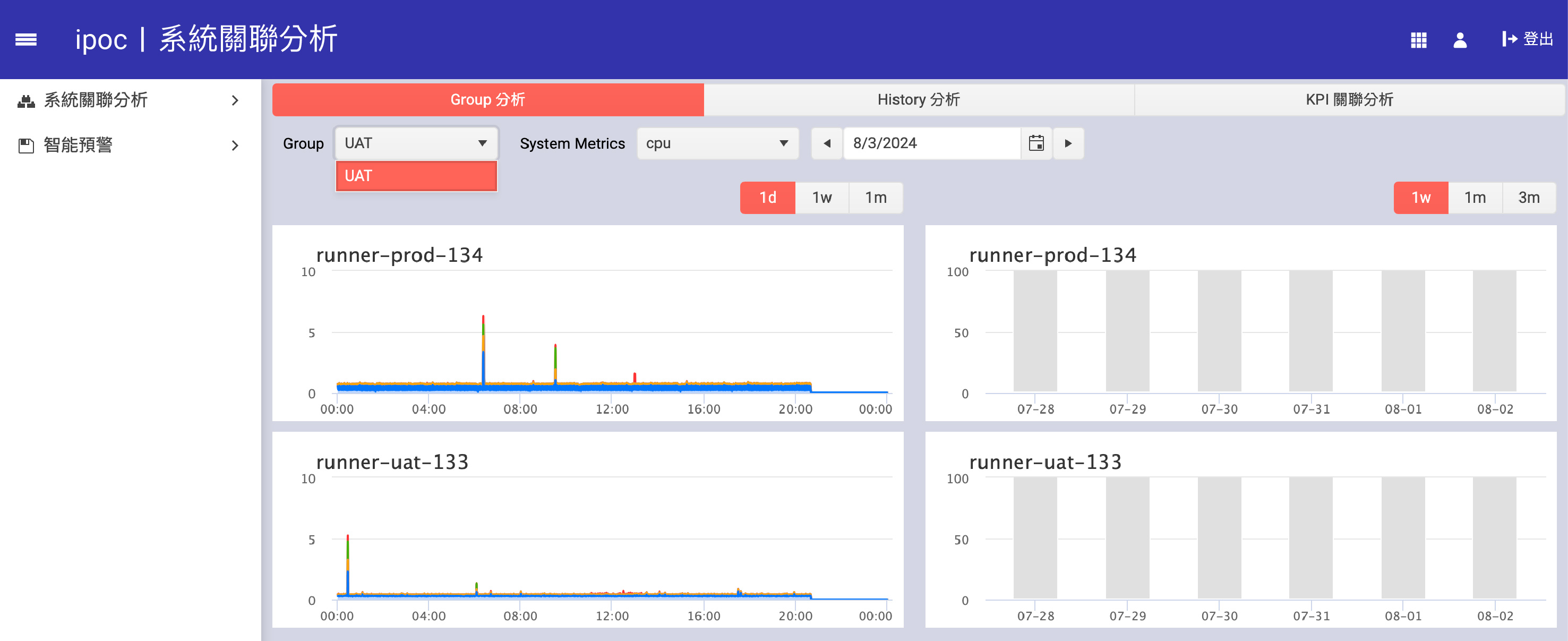Viewport: 1568px width, 641px height.
Task: Click the date field showing 8/3/2024
Action: tap(932, 143)
